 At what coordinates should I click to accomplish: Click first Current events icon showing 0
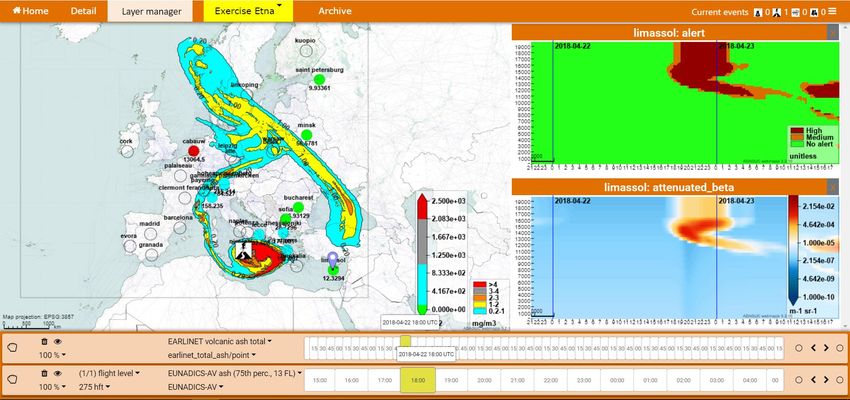click(759, 12)
